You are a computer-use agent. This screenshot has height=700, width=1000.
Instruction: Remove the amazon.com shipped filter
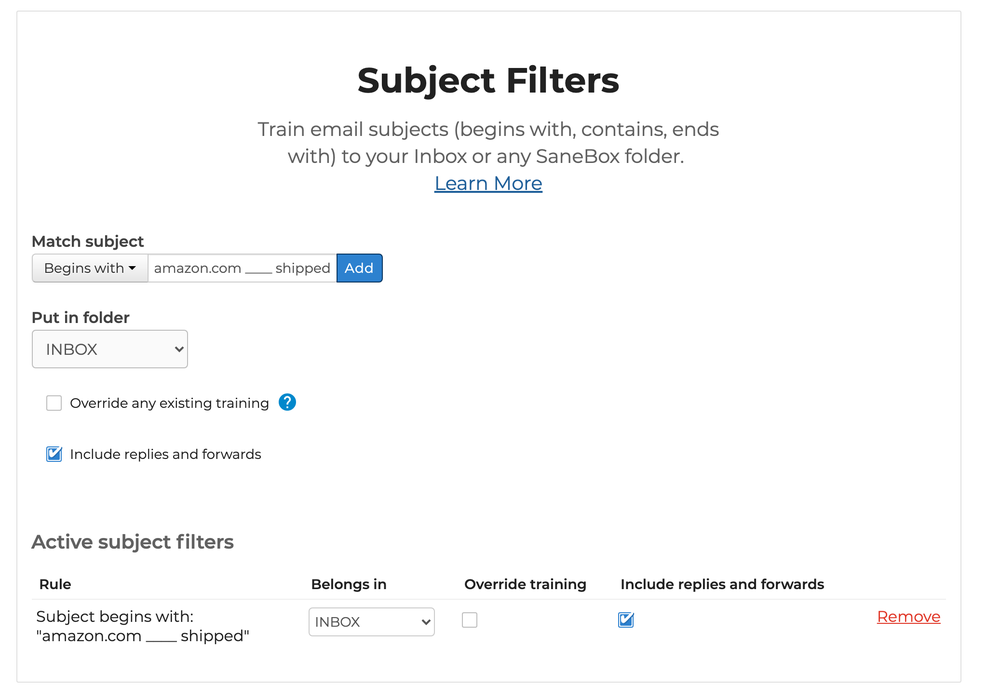(908, 616)
